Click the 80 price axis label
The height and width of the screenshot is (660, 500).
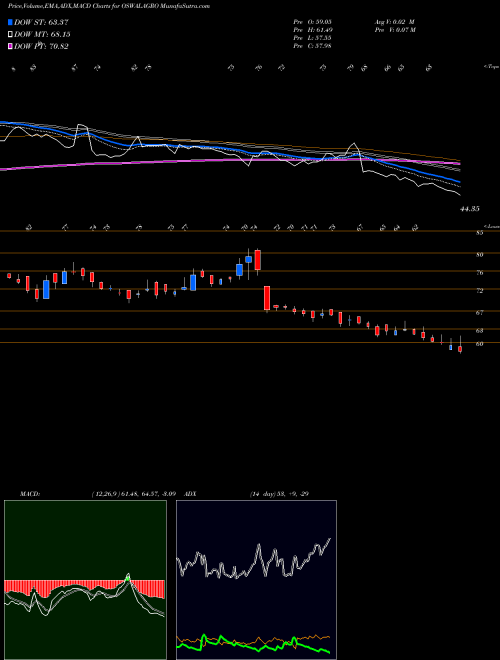point(479,254)
